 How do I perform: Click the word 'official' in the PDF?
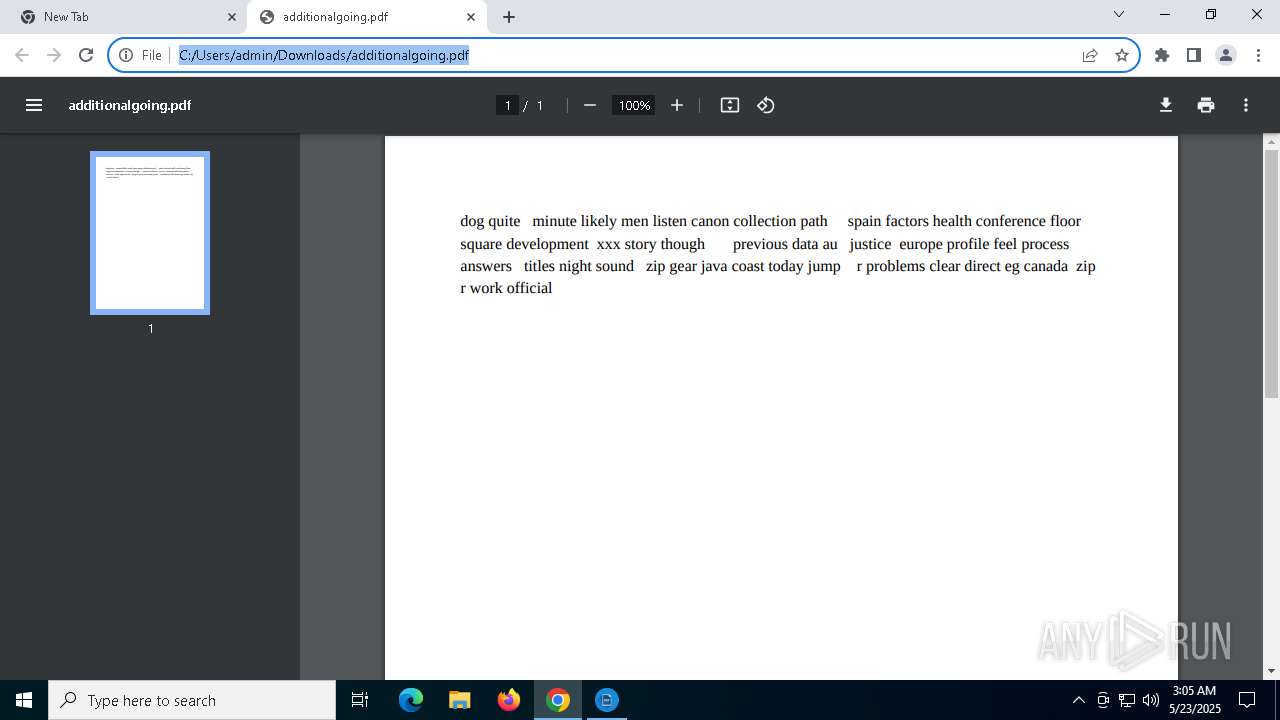[x=530, y=288]
